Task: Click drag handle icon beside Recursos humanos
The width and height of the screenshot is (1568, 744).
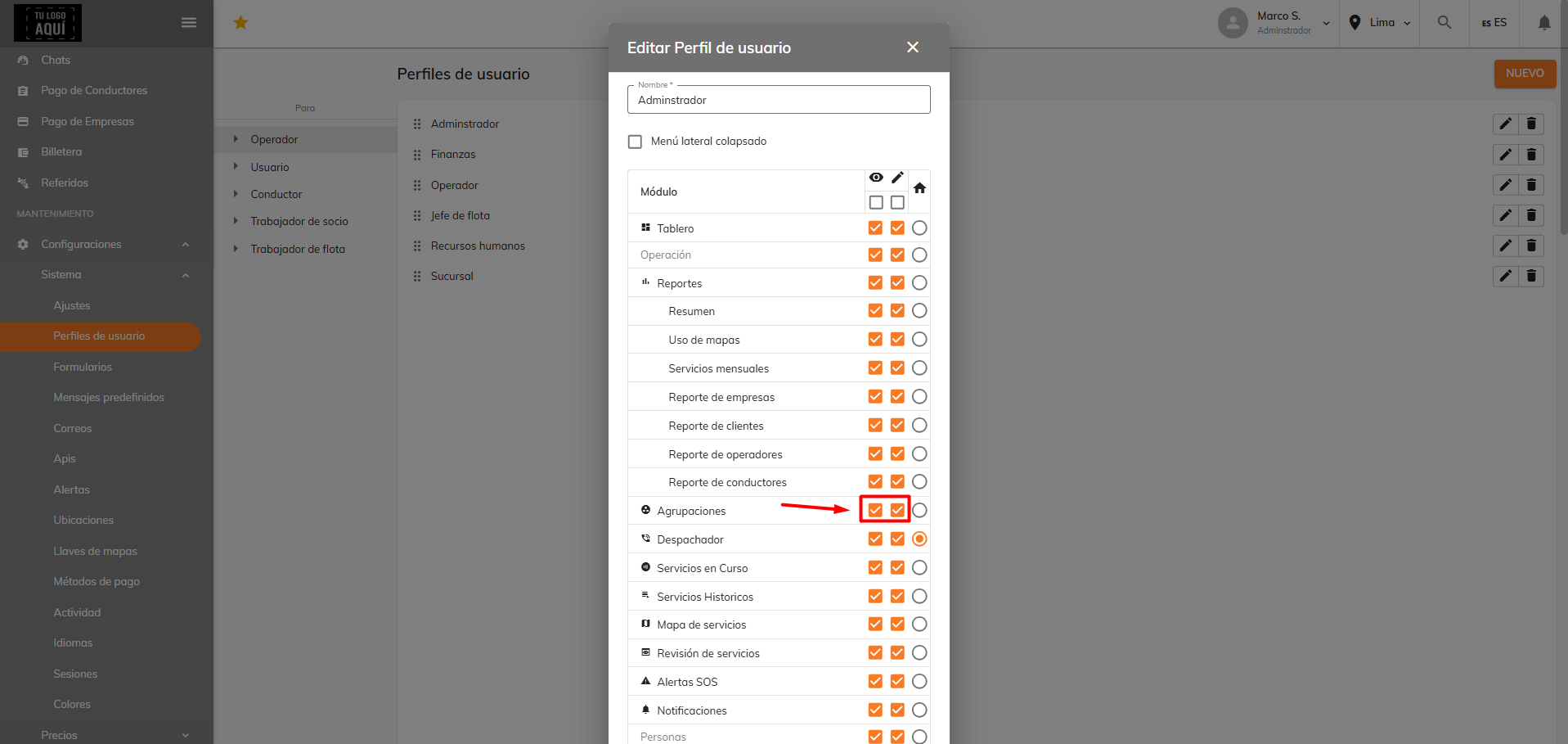Action: [417, 246]
